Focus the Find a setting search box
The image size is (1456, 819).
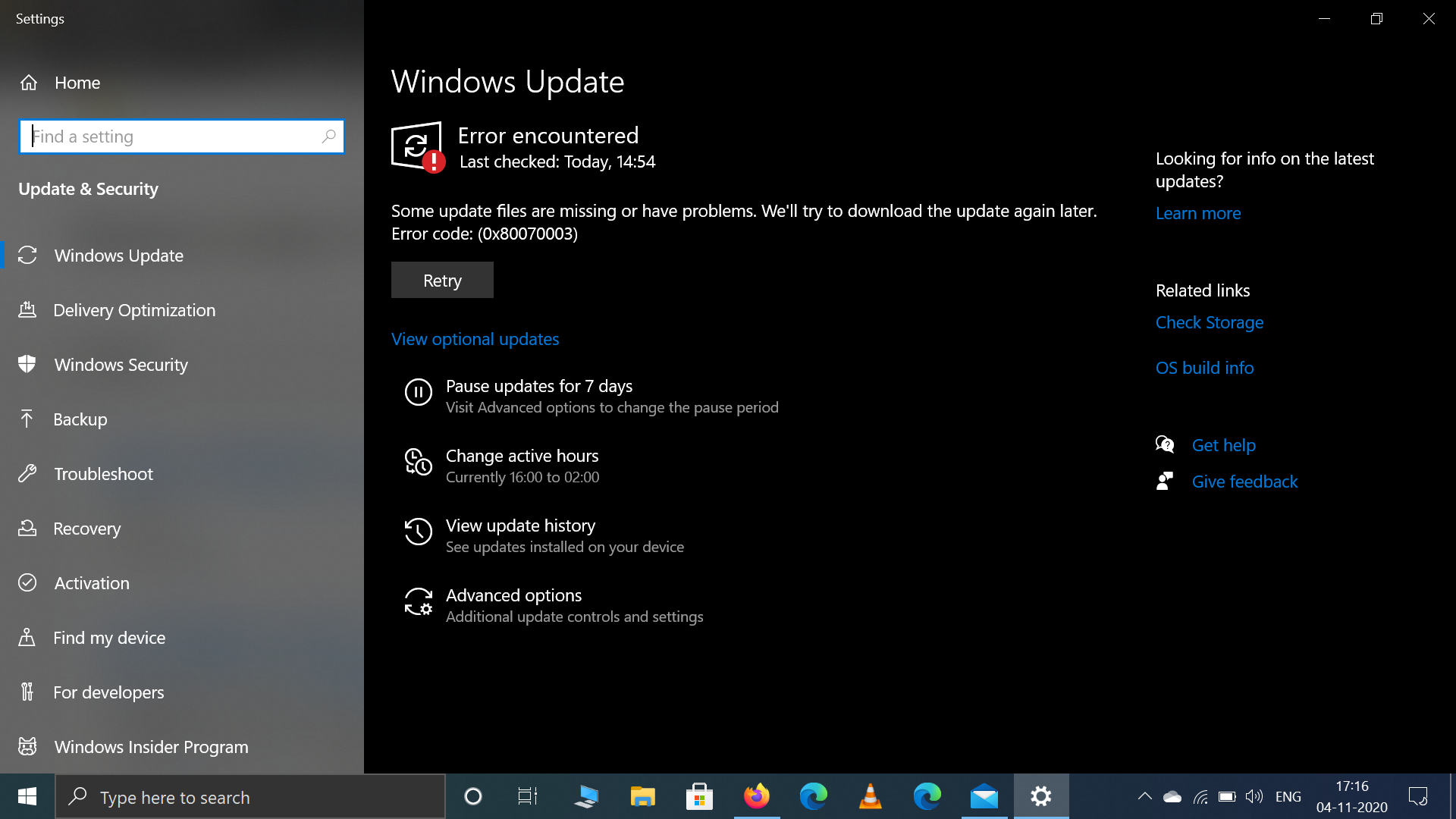point(182,136)
